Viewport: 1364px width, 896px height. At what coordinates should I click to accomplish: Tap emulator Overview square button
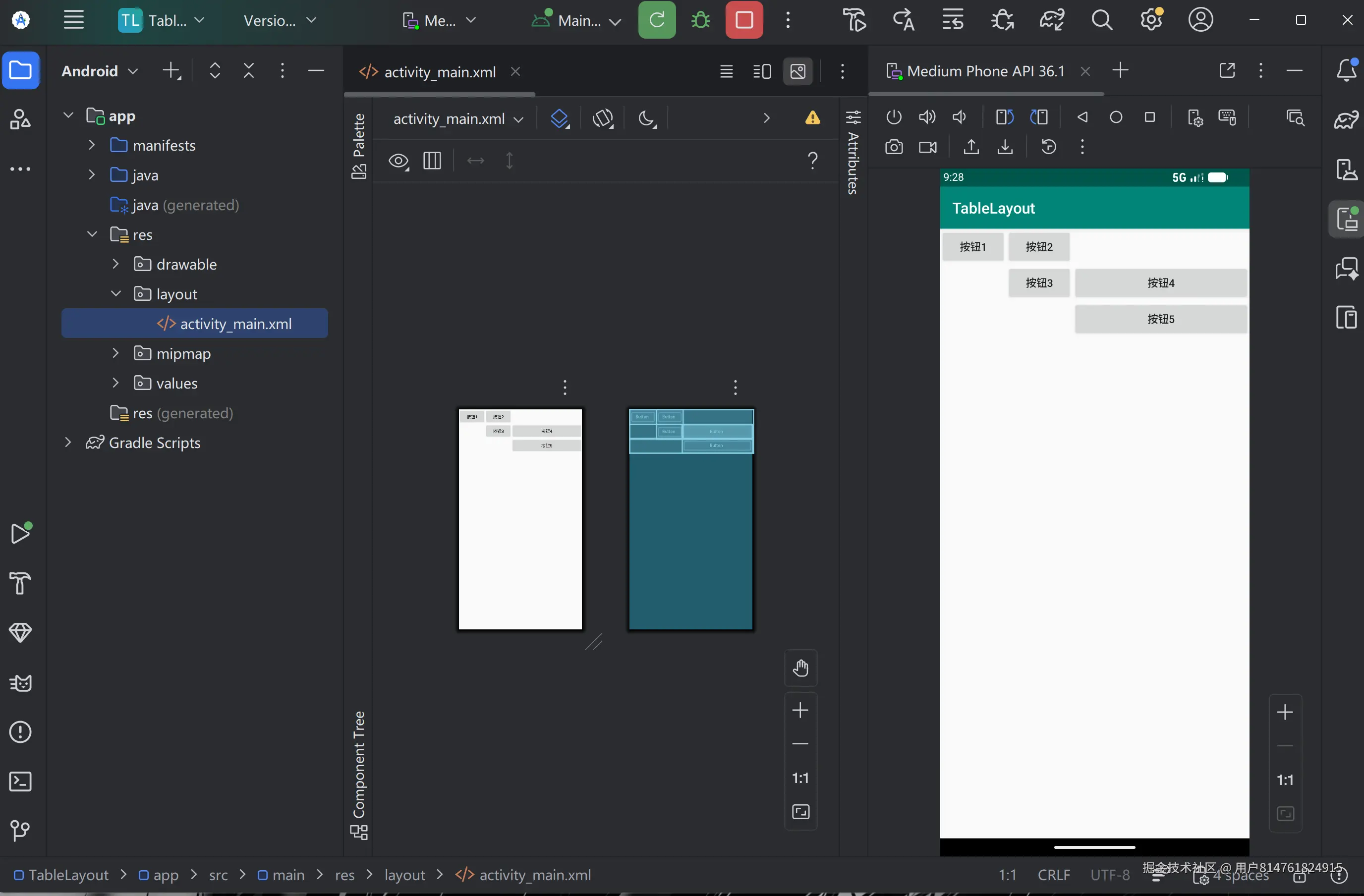[x=1150, y=117]
